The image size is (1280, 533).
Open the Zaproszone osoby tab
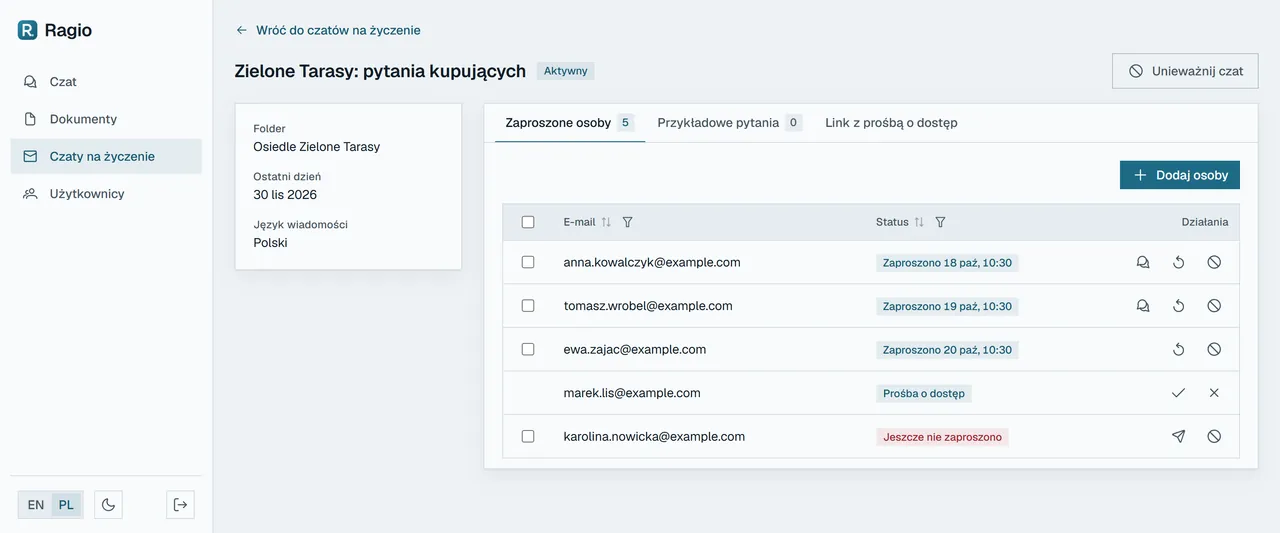click(569, 123)
